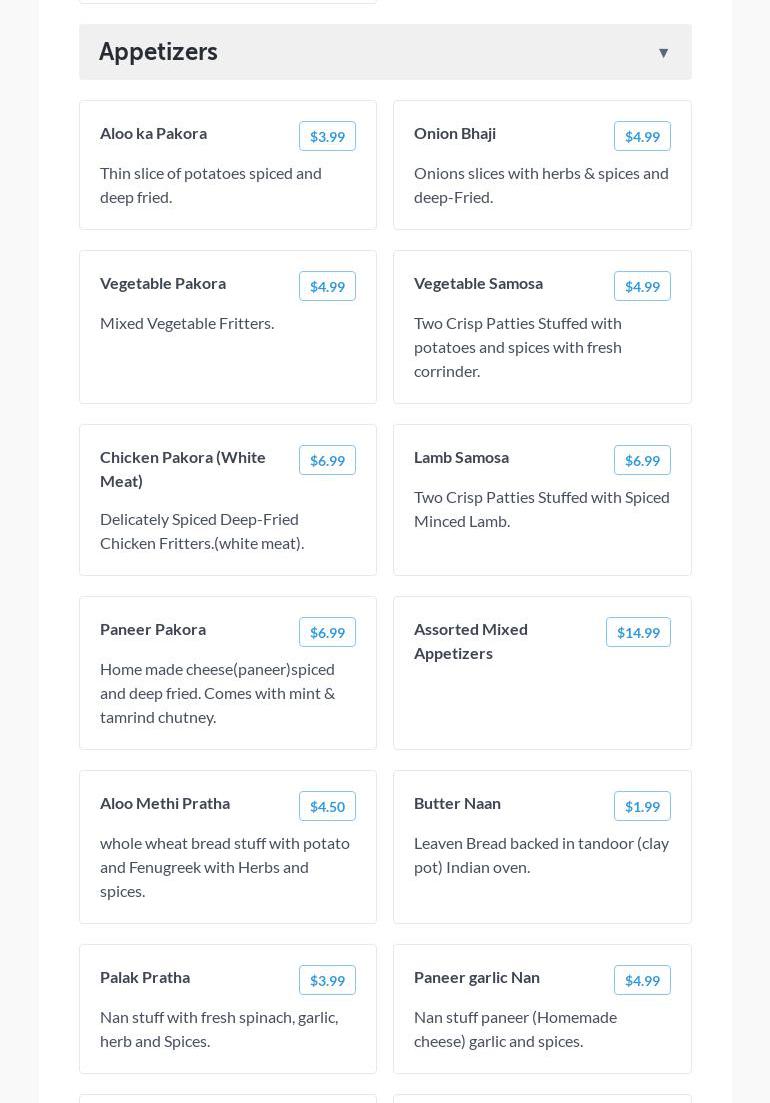This screenshot has width=770, height=1103.
Task: Add Paneer Pakora for $6.99
Action: pos(327,633)
